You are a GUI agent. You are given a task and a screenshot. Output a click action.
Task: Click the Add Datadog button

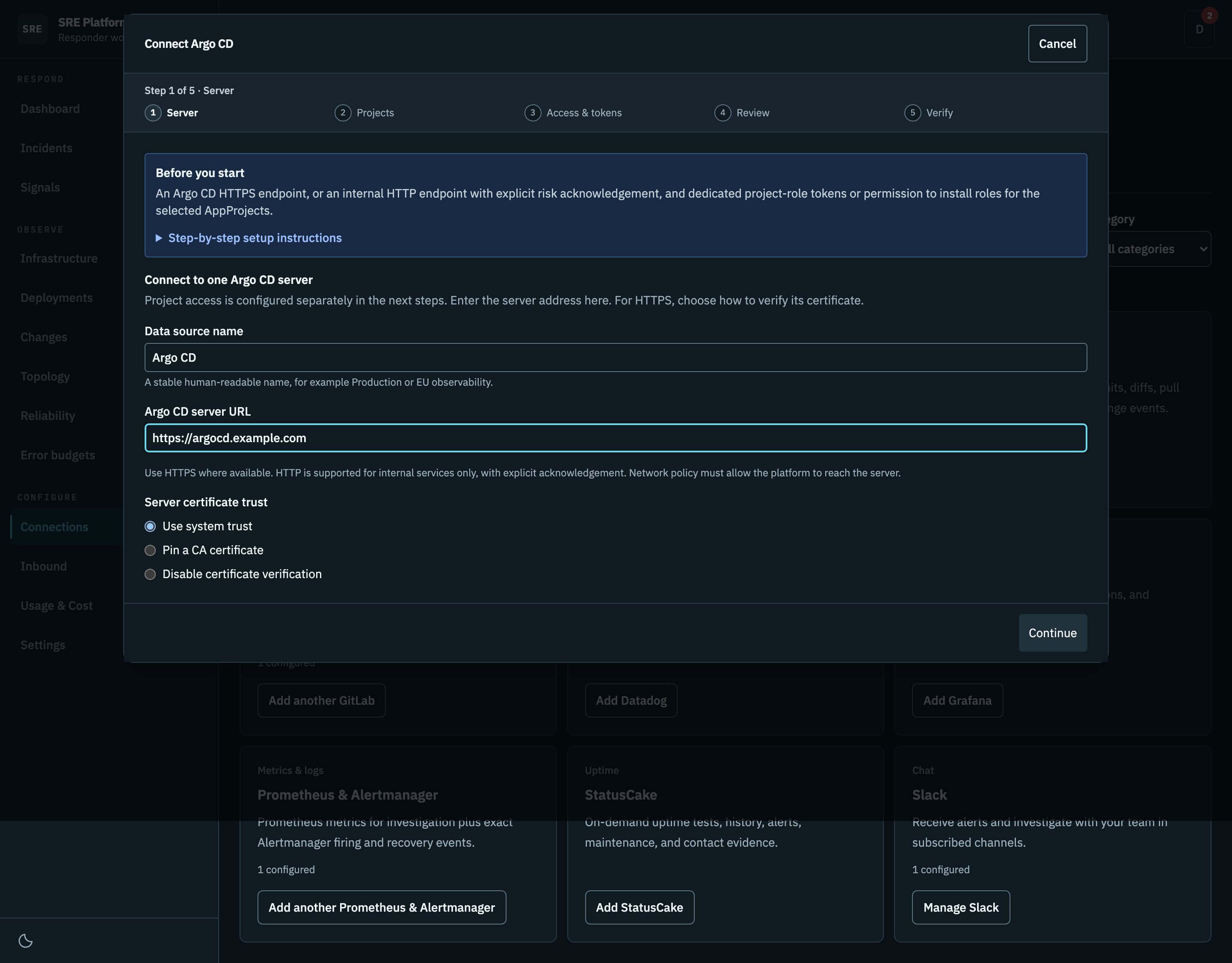[x=631, y=700]
